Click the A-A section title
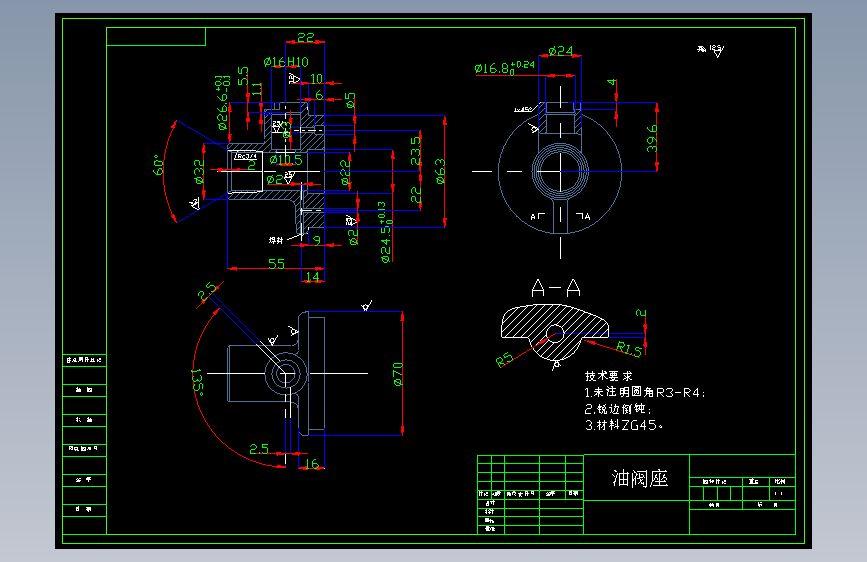This screenshot has height=562, width=867. point(556,289)
